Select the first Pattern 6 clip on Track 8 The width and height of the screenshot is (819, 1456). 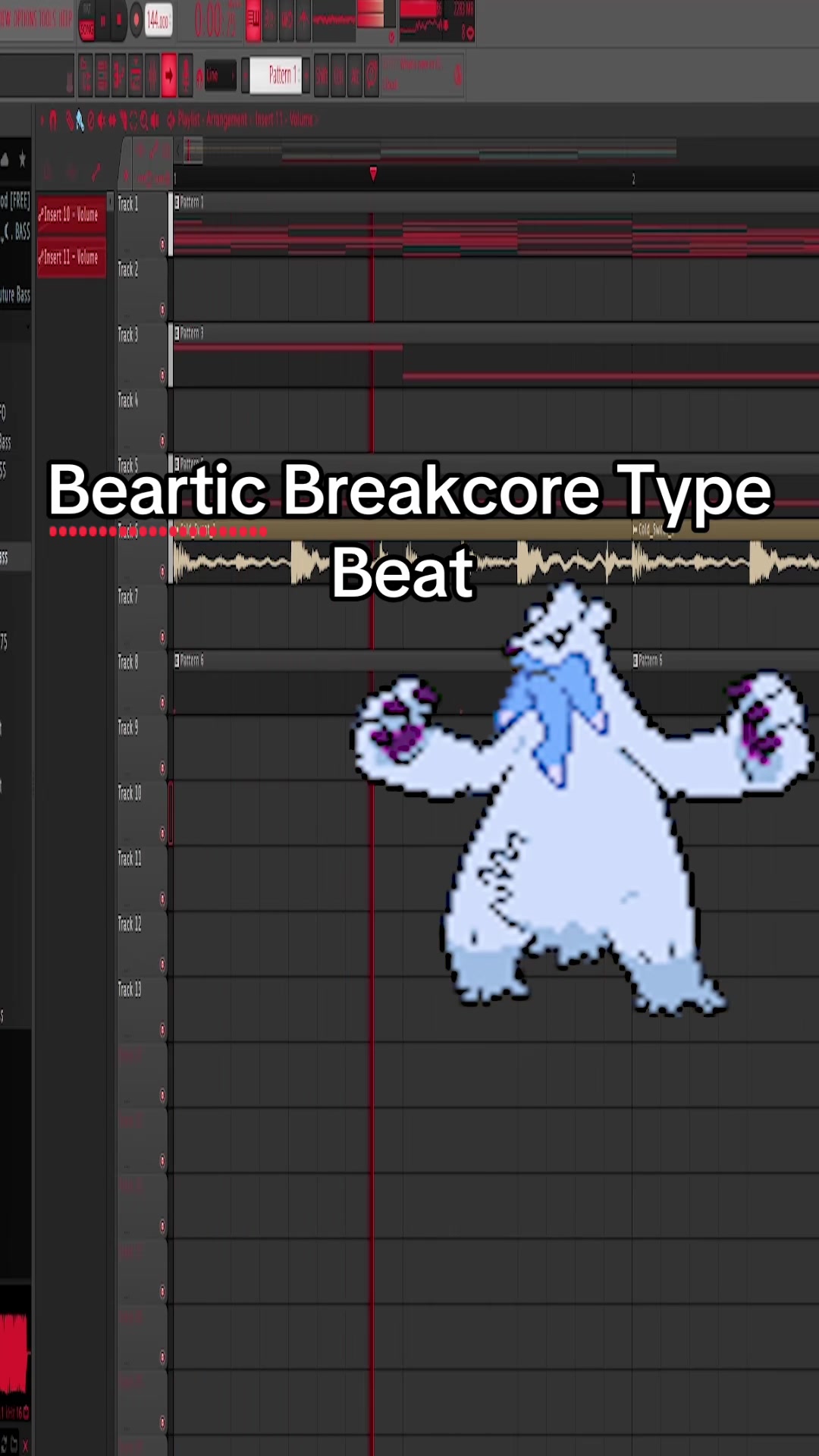402,682
